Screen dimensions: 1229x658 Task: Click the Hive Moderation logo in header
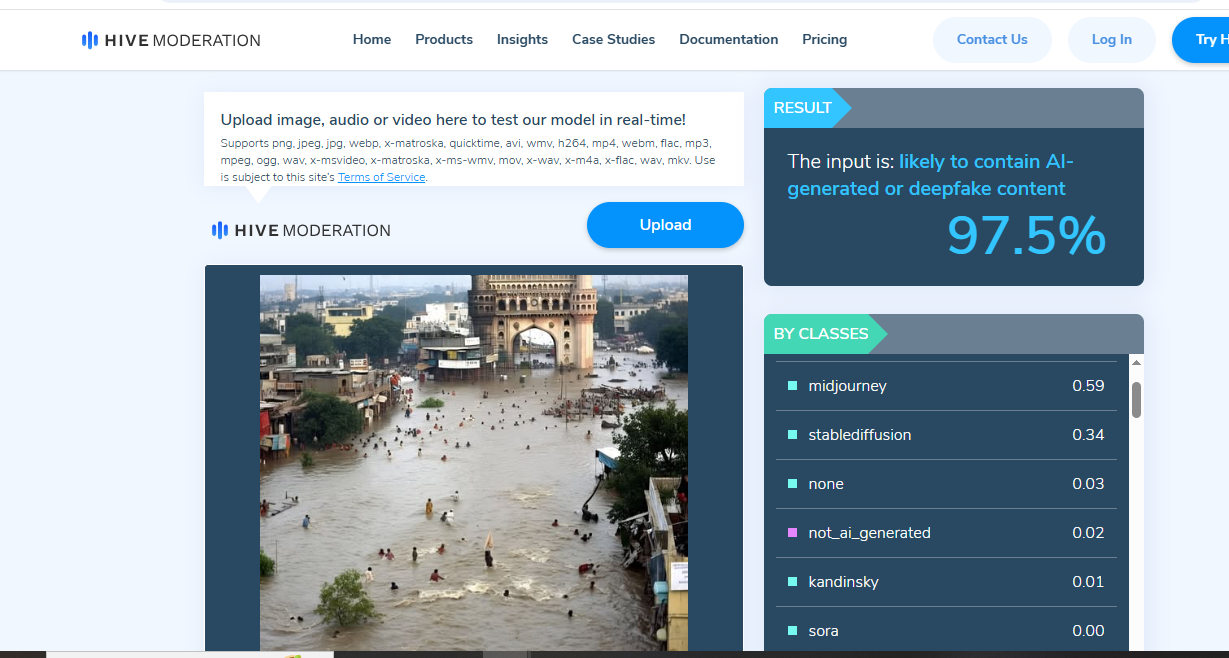(x=171, y=40)
